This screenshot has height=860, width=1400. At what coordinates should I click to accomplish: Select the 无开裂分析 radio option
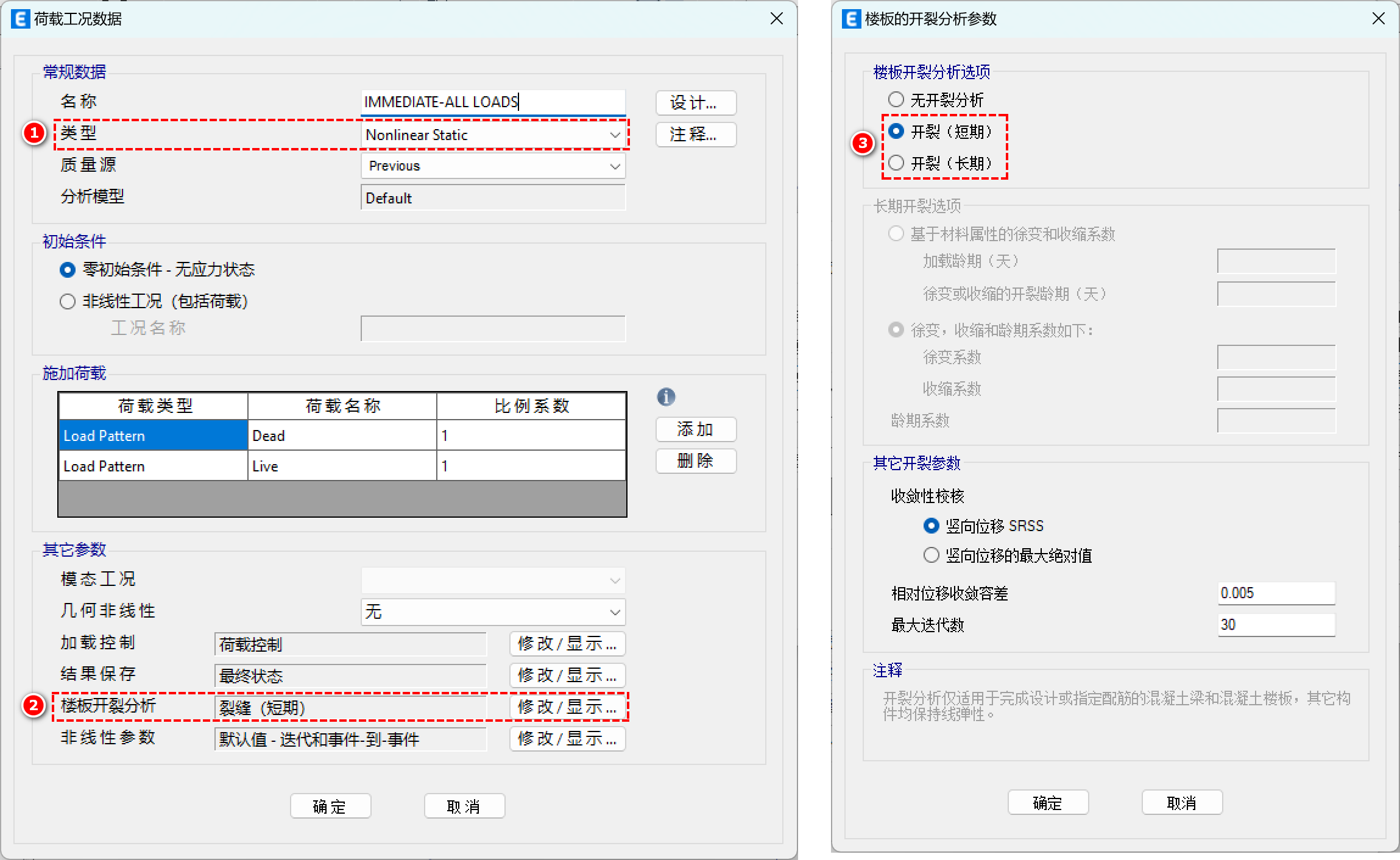pyautogui.click(x=896, y=99)
